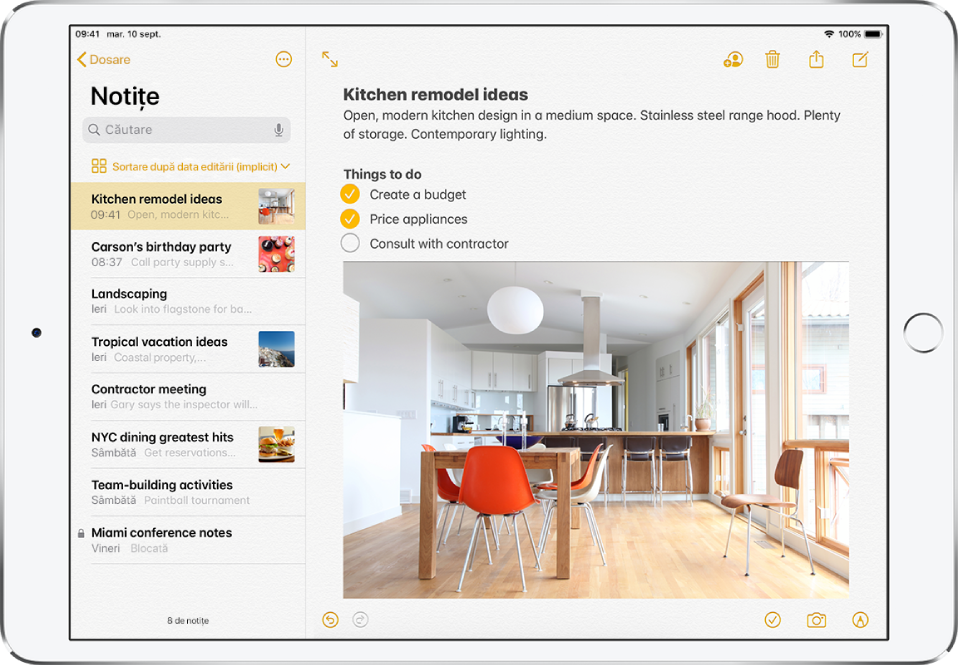Viewport: 958px width, 665px height.
Task: Insert a checklist with checkmark icon
Action: 773,620
